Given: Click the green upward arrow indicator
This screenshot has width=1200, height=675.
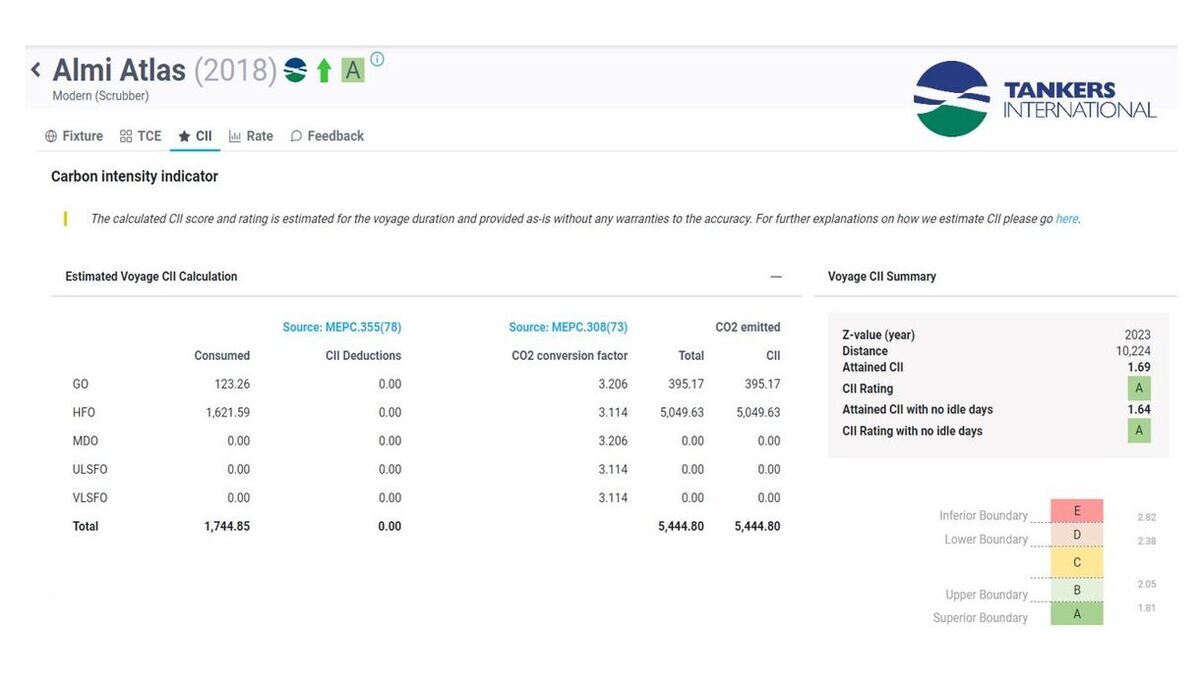Looking at the screenshot, I should (x=322, y=70).
